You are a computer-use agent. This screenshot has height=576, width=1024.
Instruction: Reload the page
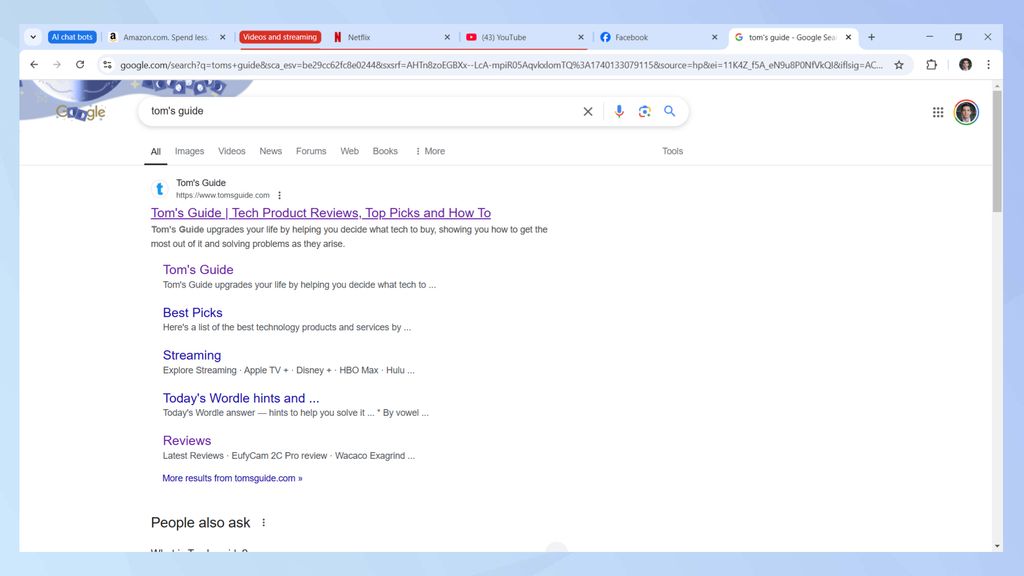(80, 64)
